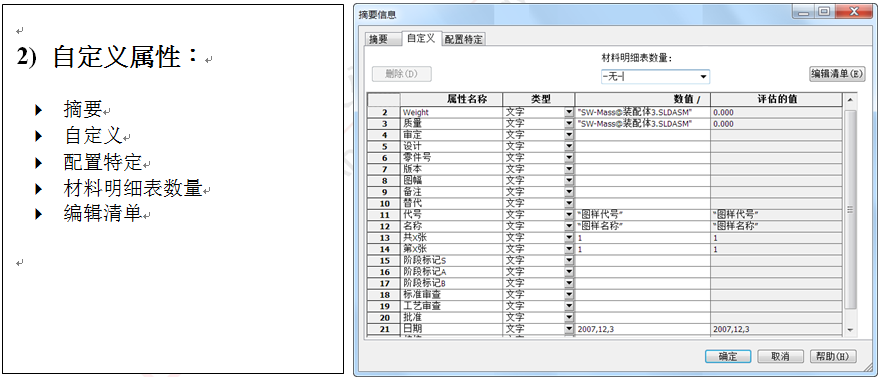The height and width of the screenshot is (377, 878).
Task: Cancel the dialog with 取消
Action: tap(779, 356)
